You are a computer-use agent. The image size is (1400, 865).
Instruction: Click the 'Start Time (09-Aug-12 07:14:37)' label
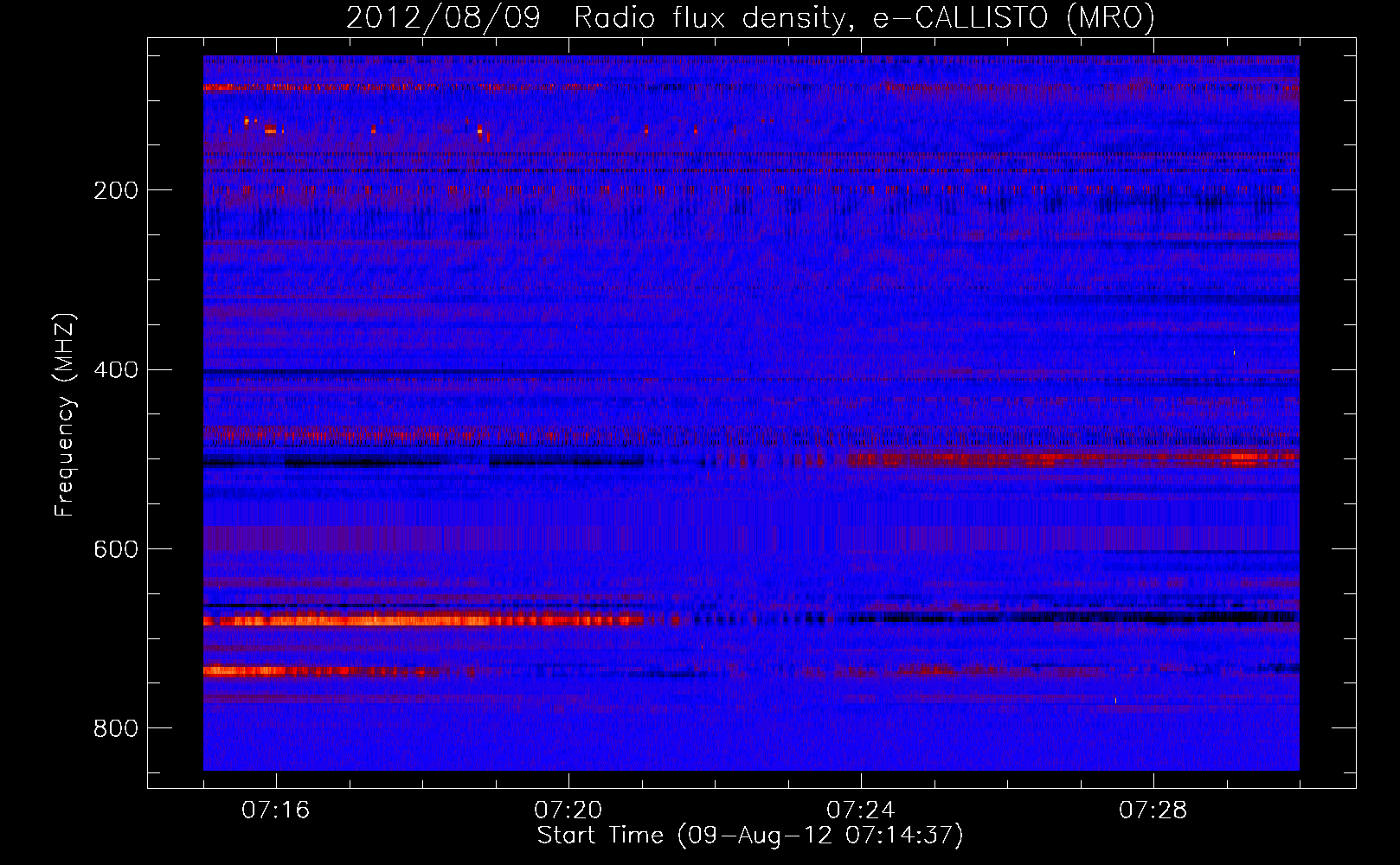click(750, 836)
